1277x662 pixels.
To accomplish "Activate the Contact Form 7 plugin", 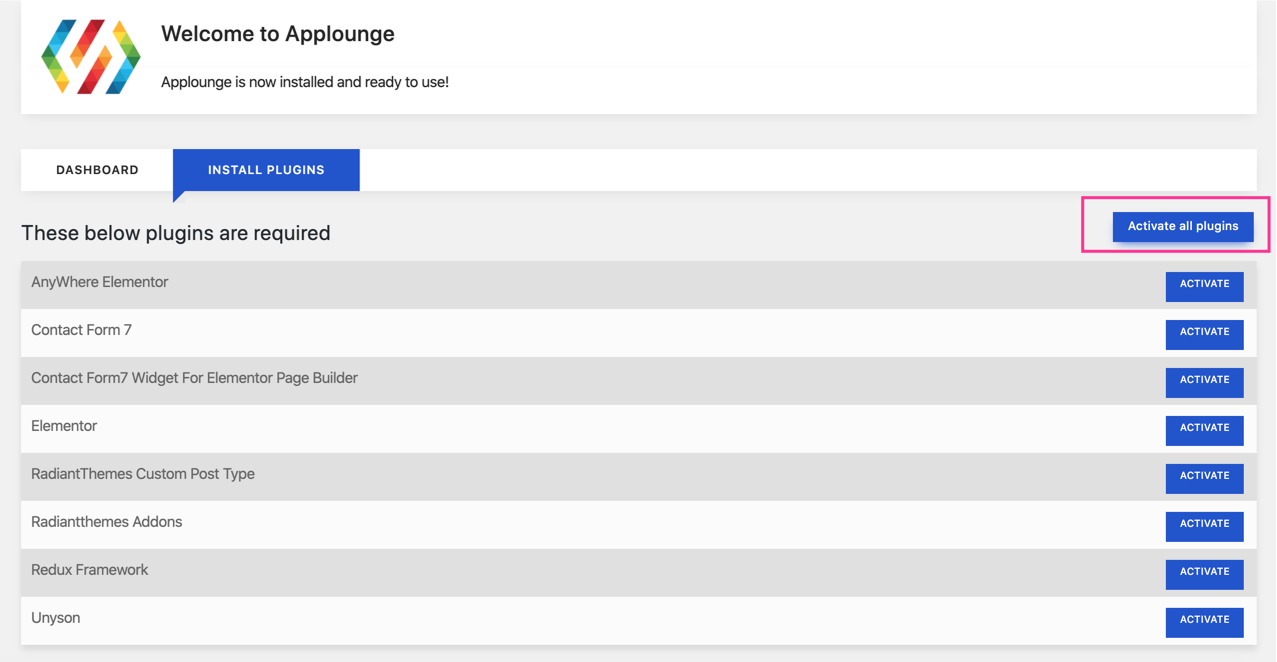I will point(1204,333).
